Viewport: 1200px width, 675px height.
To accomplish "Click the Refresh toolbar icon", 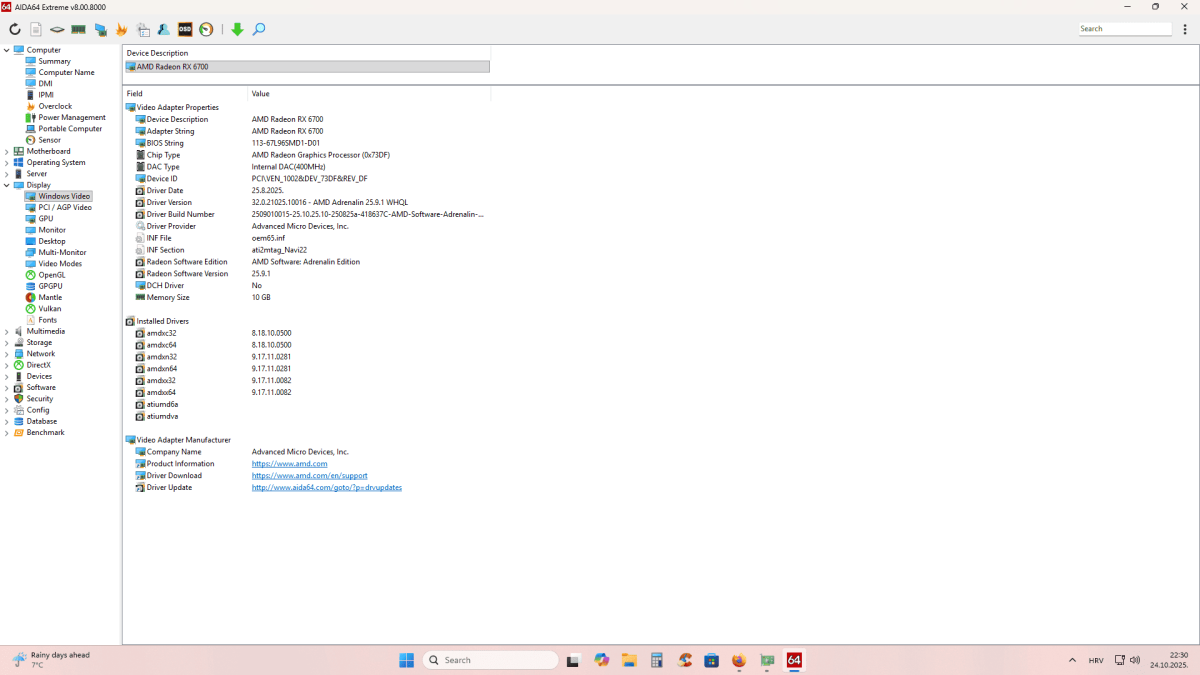I will [x=15, y=30].
